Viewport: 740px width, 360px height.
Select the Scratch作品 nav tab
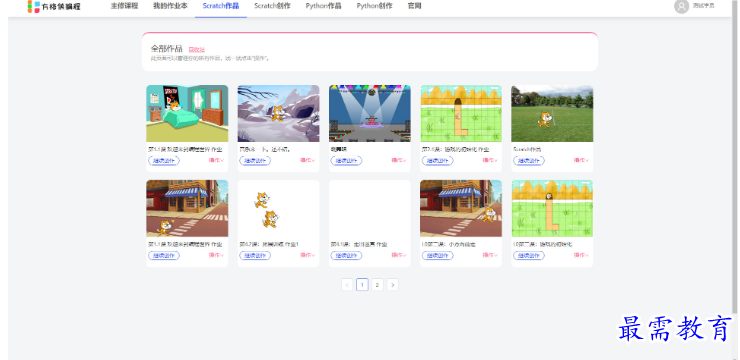[x=221, y=6]
